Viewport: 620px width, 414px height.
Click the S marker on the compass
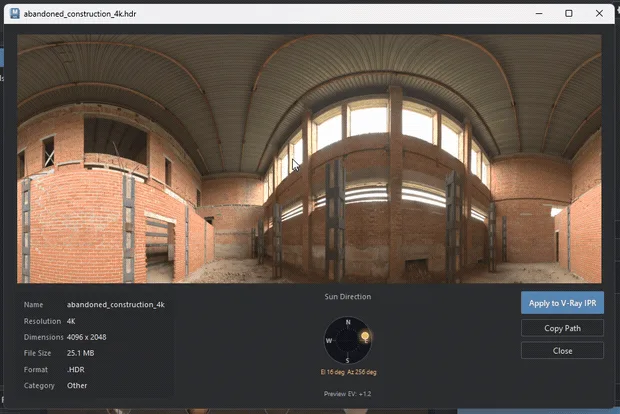[348, 360]
